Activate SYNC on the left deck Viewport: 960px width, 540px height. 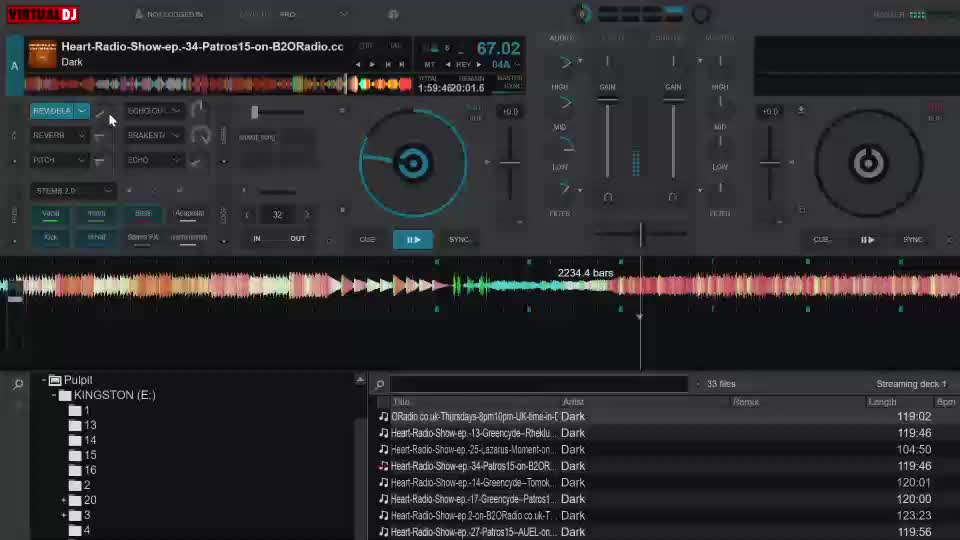point(459,239)
